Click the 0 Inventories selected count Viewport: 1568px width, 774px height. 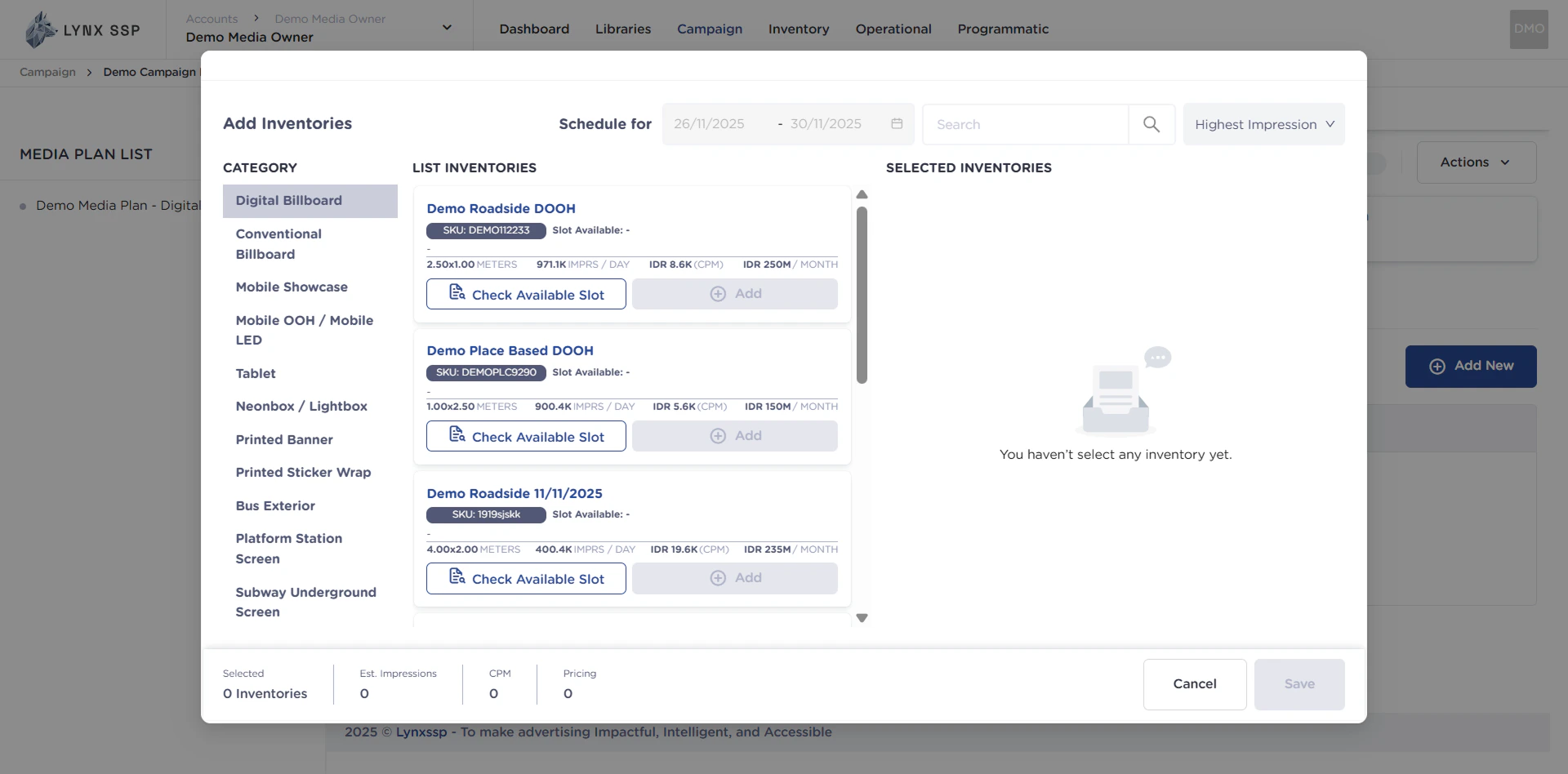coord(265,694)
